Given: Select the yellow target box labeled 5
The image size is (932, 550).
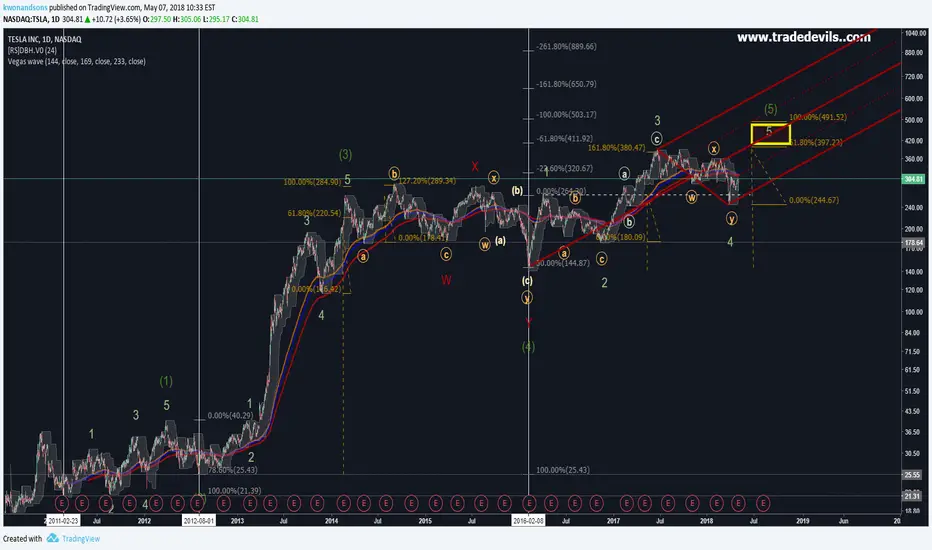Looking at the screenshot, I should (771, 134).
